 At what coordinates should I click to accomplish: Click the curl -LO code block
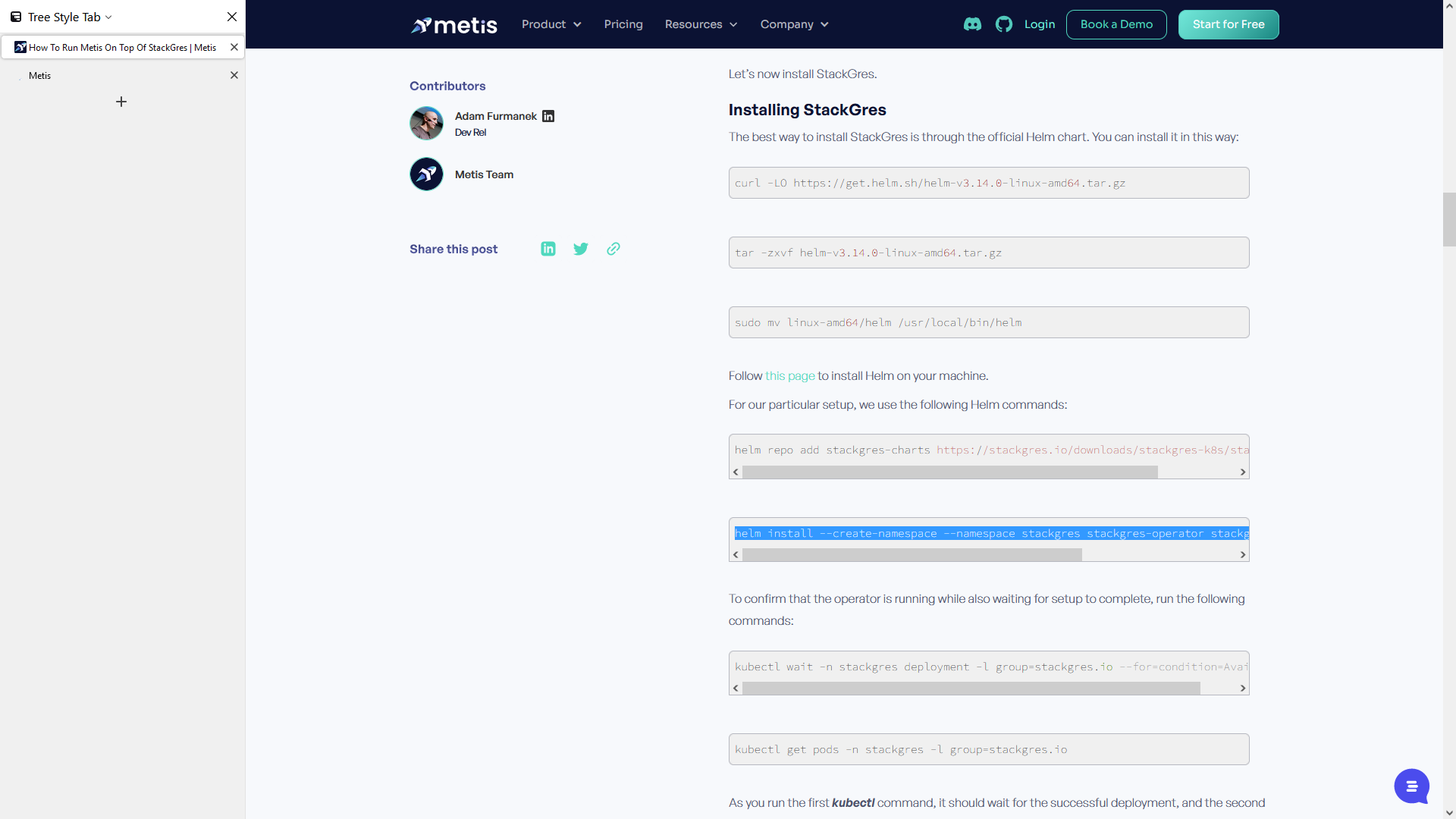[x=989, y=183]
